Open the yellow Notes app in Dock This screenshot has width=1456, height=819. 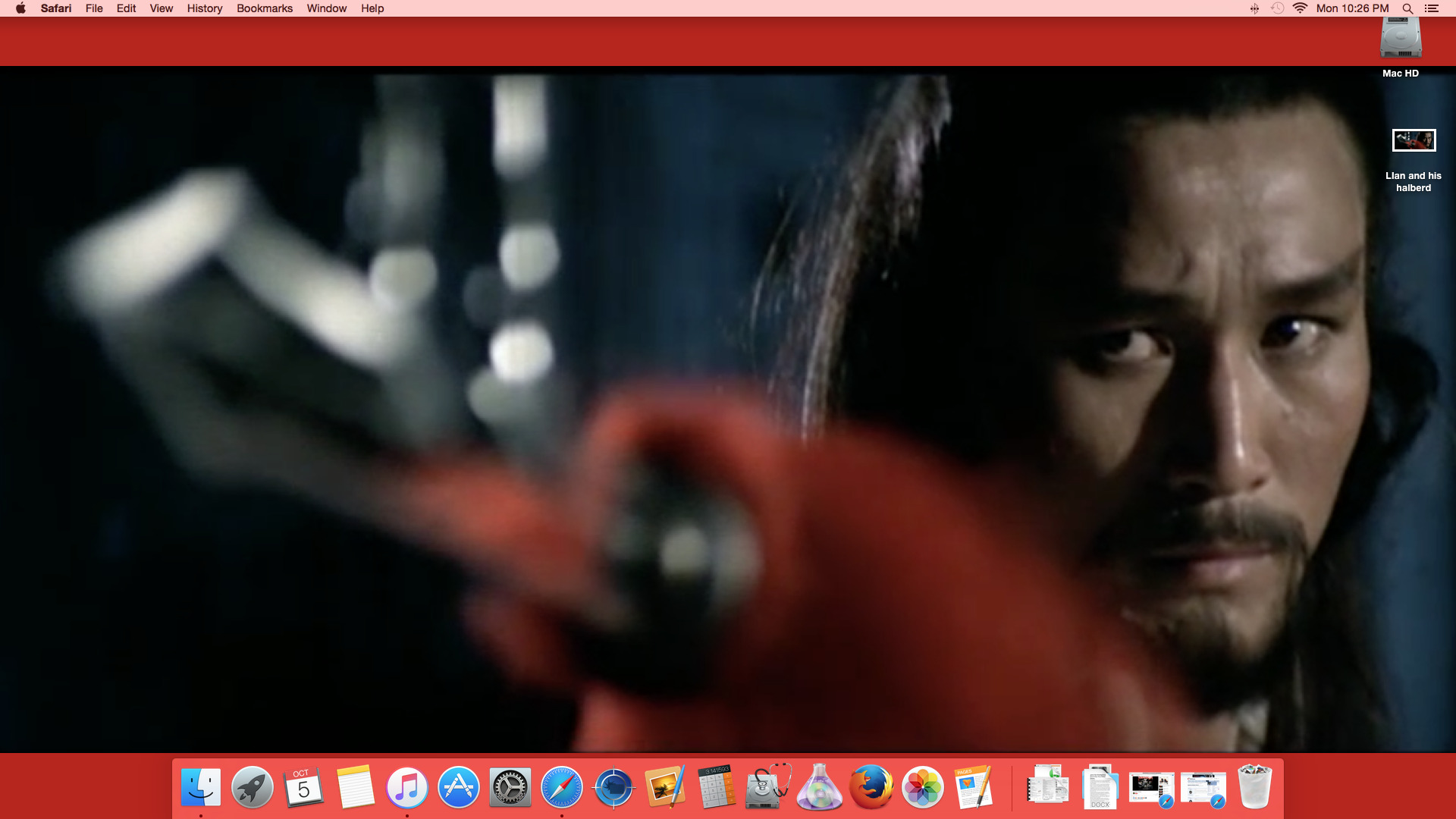(x=355, y=787)
